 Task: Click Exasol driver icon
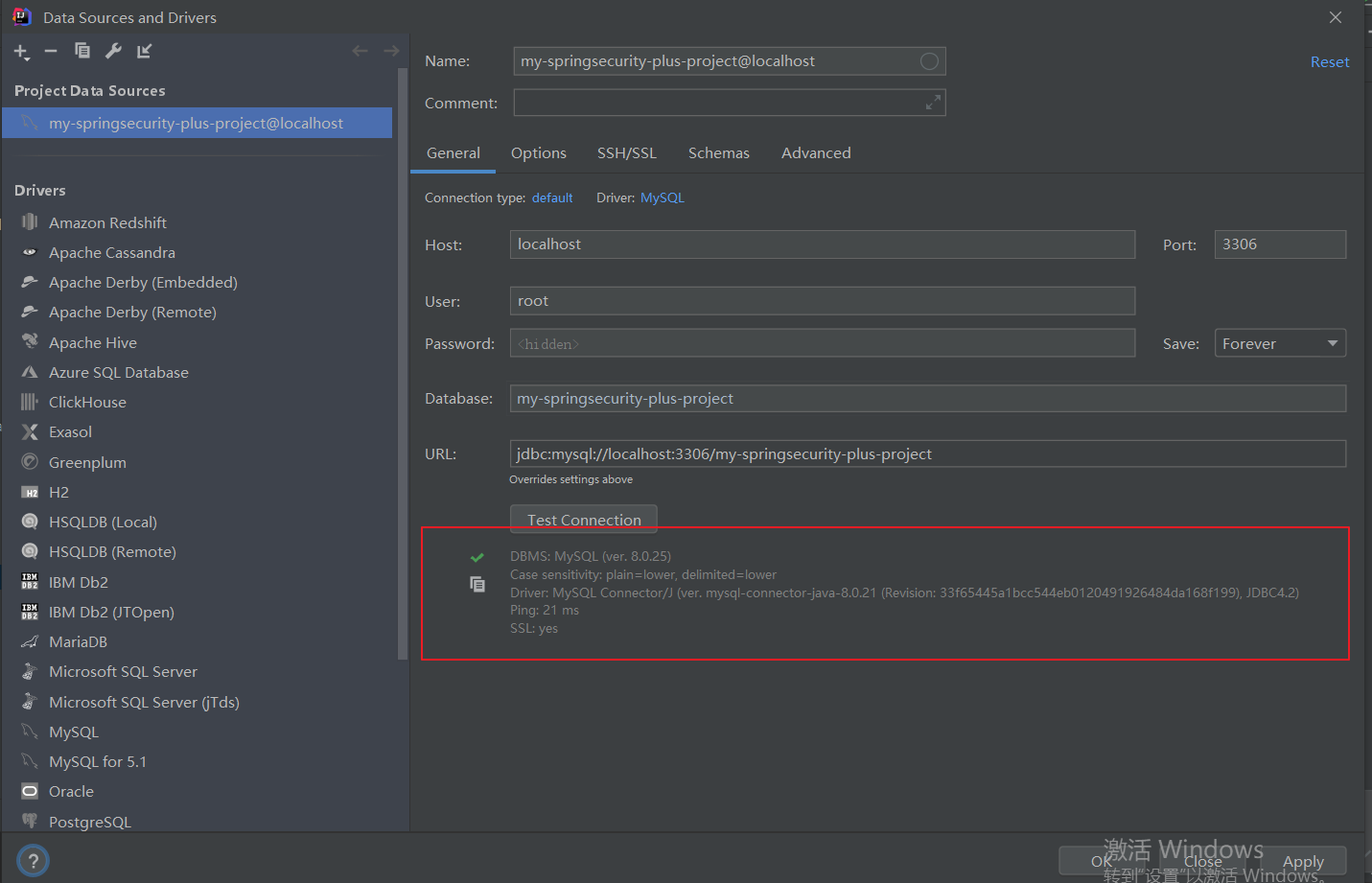click(x=30, y=431)
